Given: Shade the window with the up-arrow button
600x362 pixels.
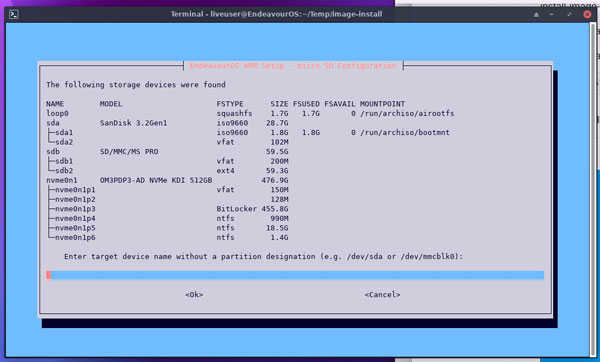Looking at the screenshot, I should [536, 15].
